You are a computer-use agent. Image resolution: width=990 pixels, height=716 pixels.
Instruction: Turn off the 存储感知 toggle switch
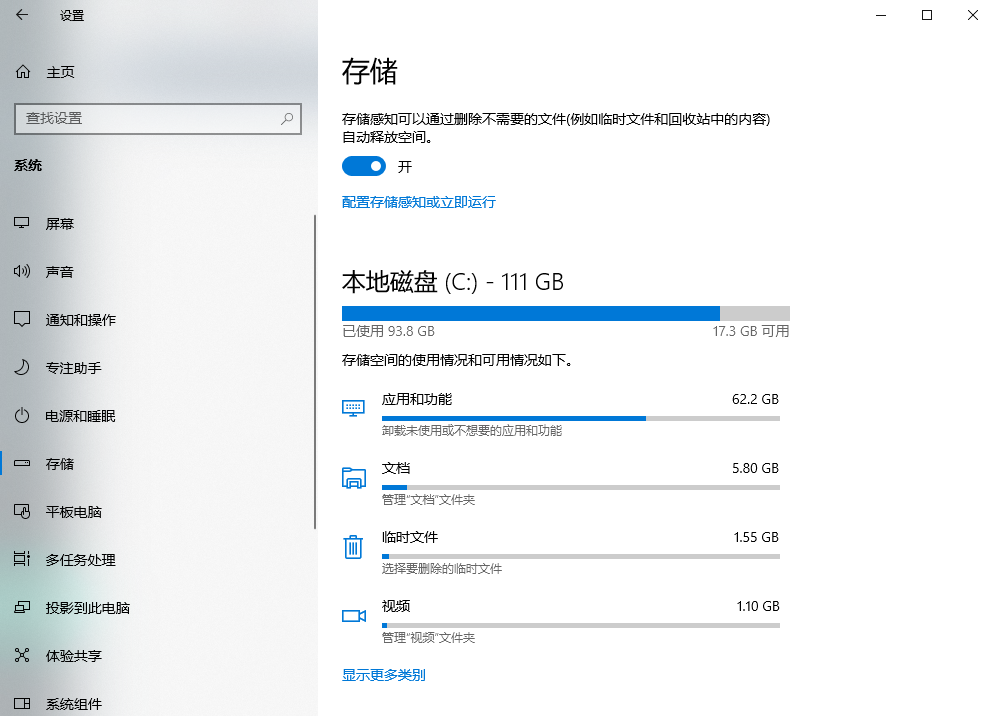click(x=364, y=166)
